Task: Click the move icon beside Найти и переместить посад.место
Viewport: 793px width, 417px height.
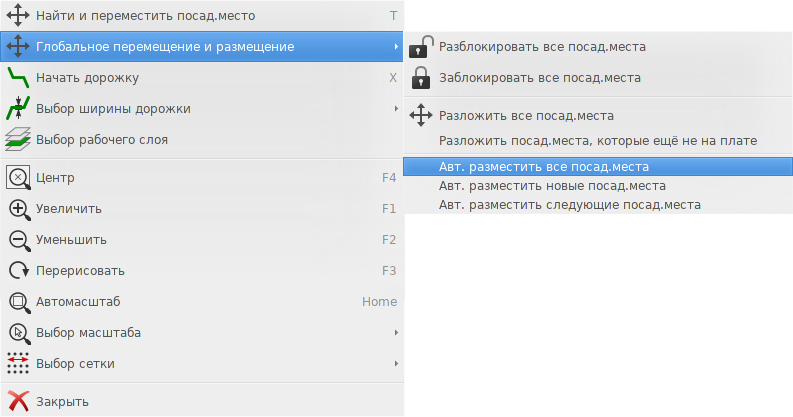Action: click(x=18, y=16)
